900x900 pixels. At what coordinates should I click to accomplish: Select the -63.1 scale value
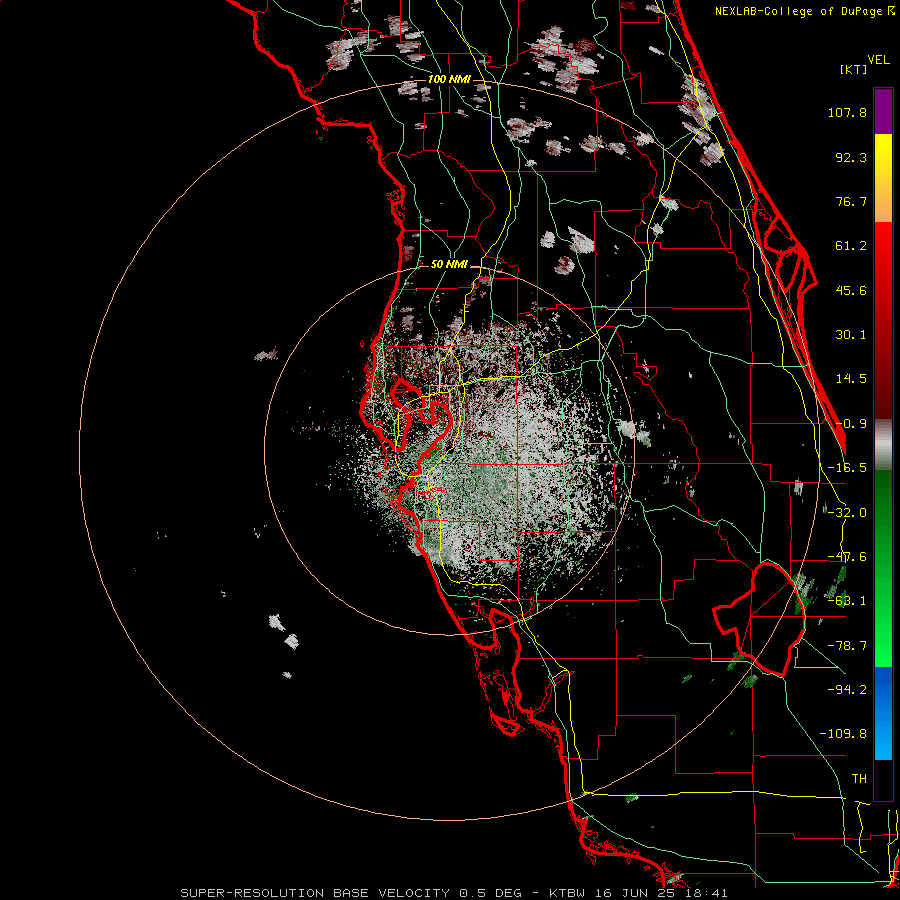(847, 601)
